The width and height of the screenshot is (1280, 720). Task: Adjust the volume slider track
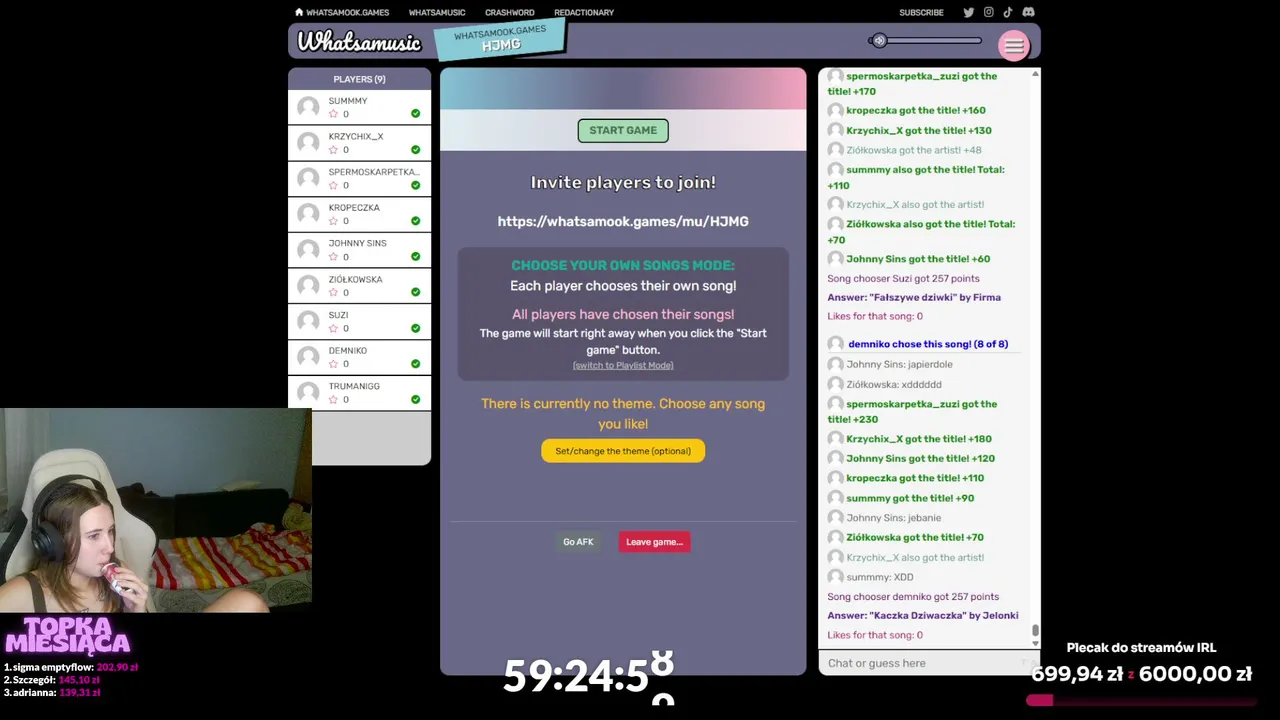click(926, 41)
